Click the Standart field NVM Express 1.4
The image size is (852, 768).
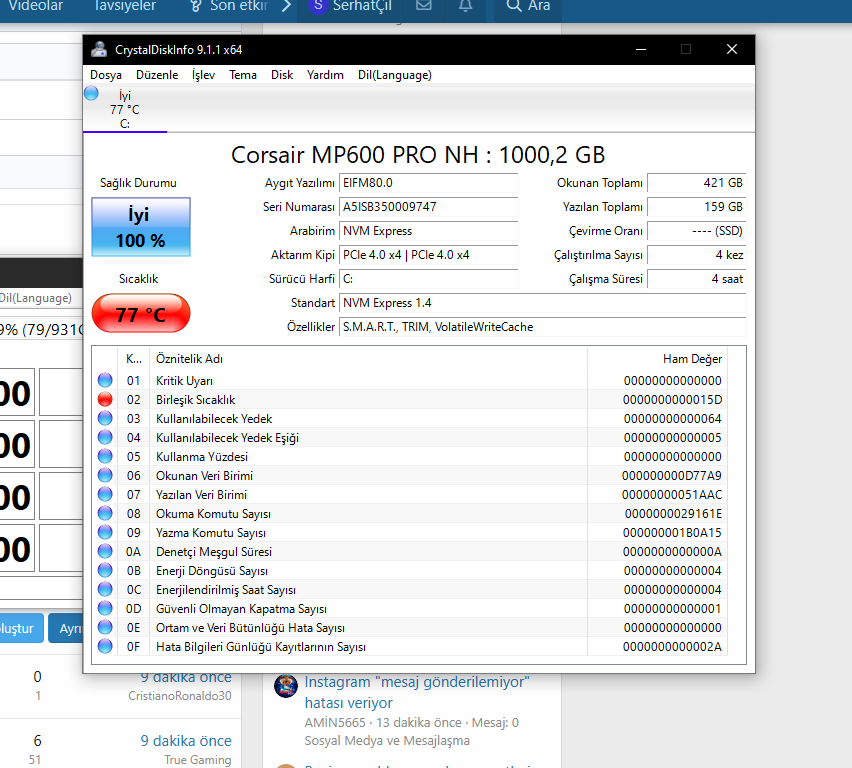pyautogui.click(x=543, y=303)
